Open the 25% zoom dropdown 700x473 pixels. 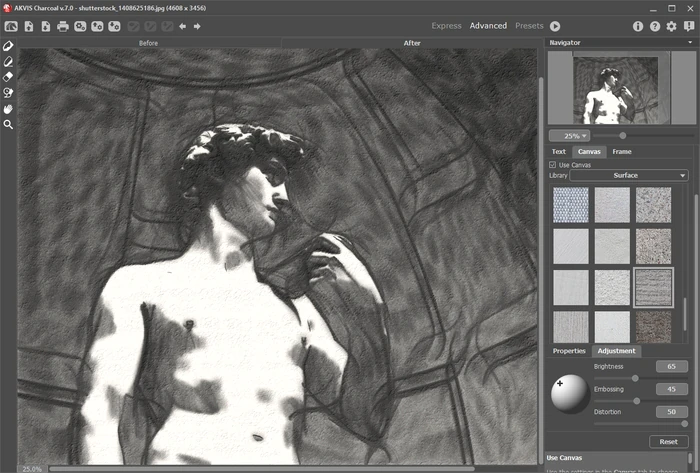click(569, 136)
